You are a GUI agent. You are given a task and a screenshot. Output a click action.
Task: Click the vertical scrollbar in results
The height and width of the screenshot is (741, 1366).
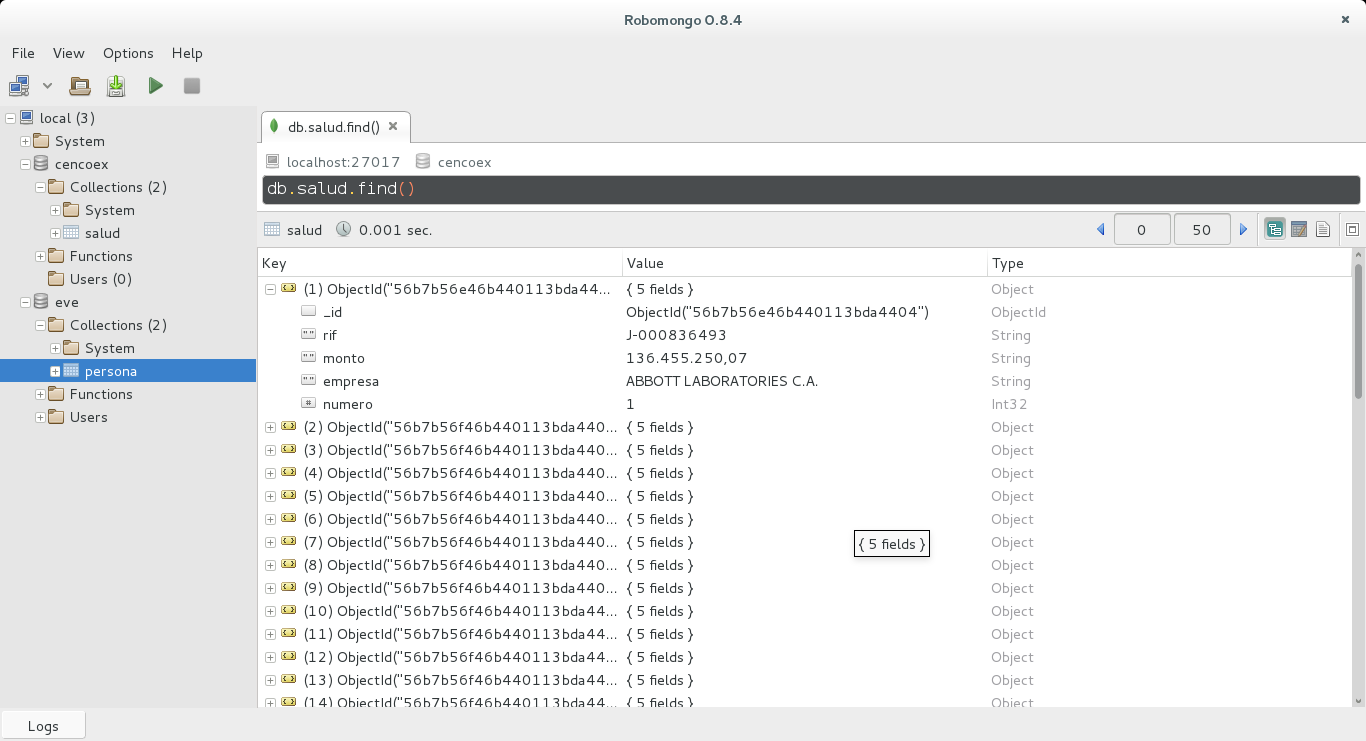coord(1357,330)
